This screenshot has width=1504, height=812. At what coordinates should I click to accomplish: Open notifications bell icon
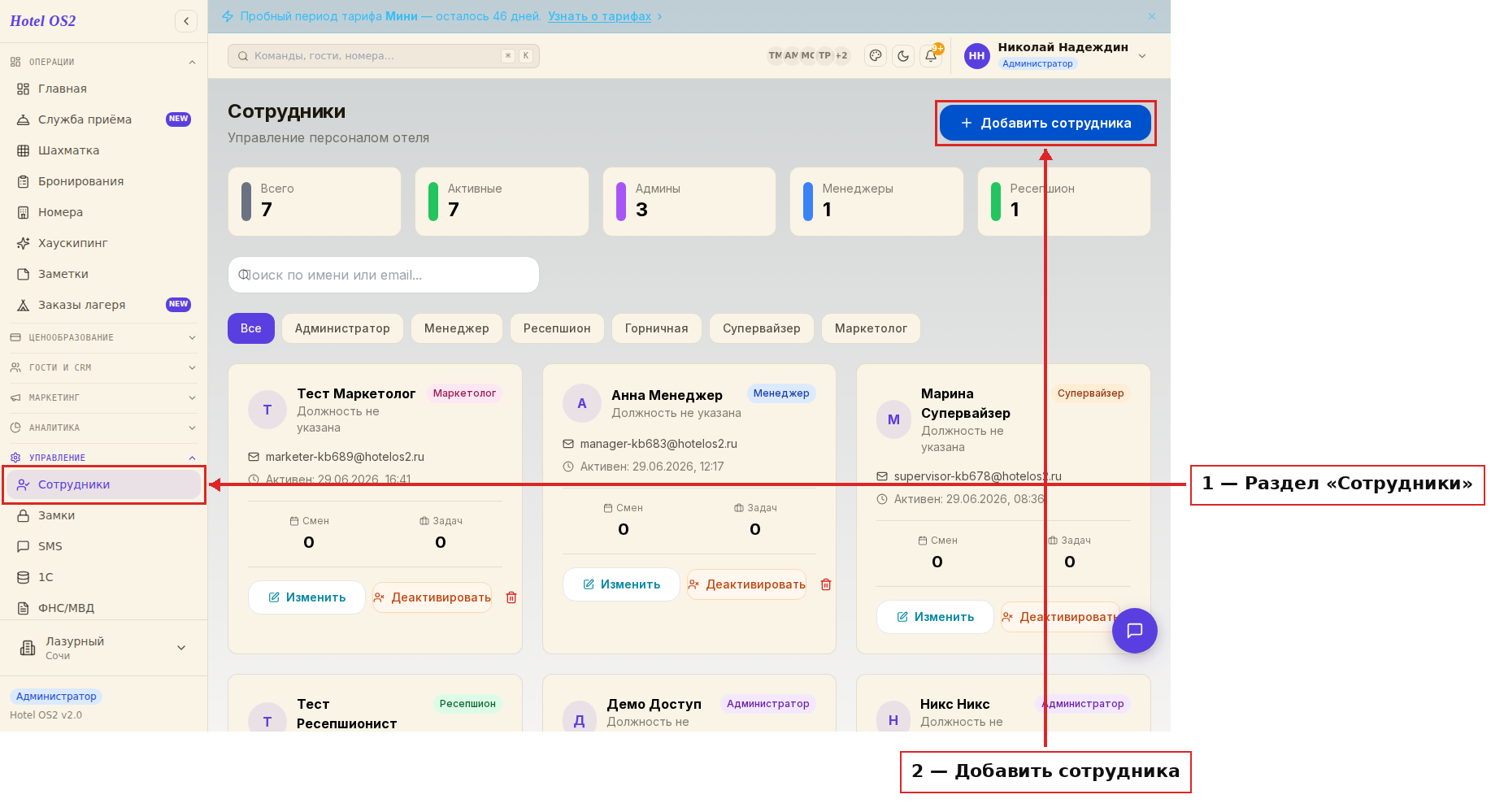(931, 55)
